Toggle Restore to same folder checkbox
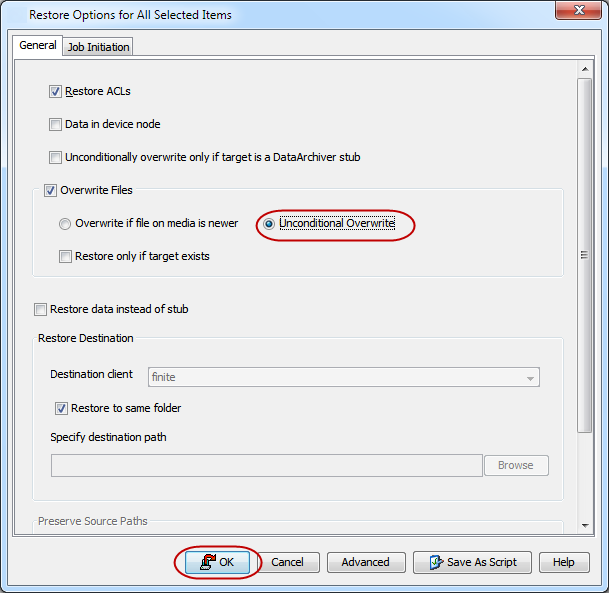Screen dimensions: 609x593 click(62, 408)
